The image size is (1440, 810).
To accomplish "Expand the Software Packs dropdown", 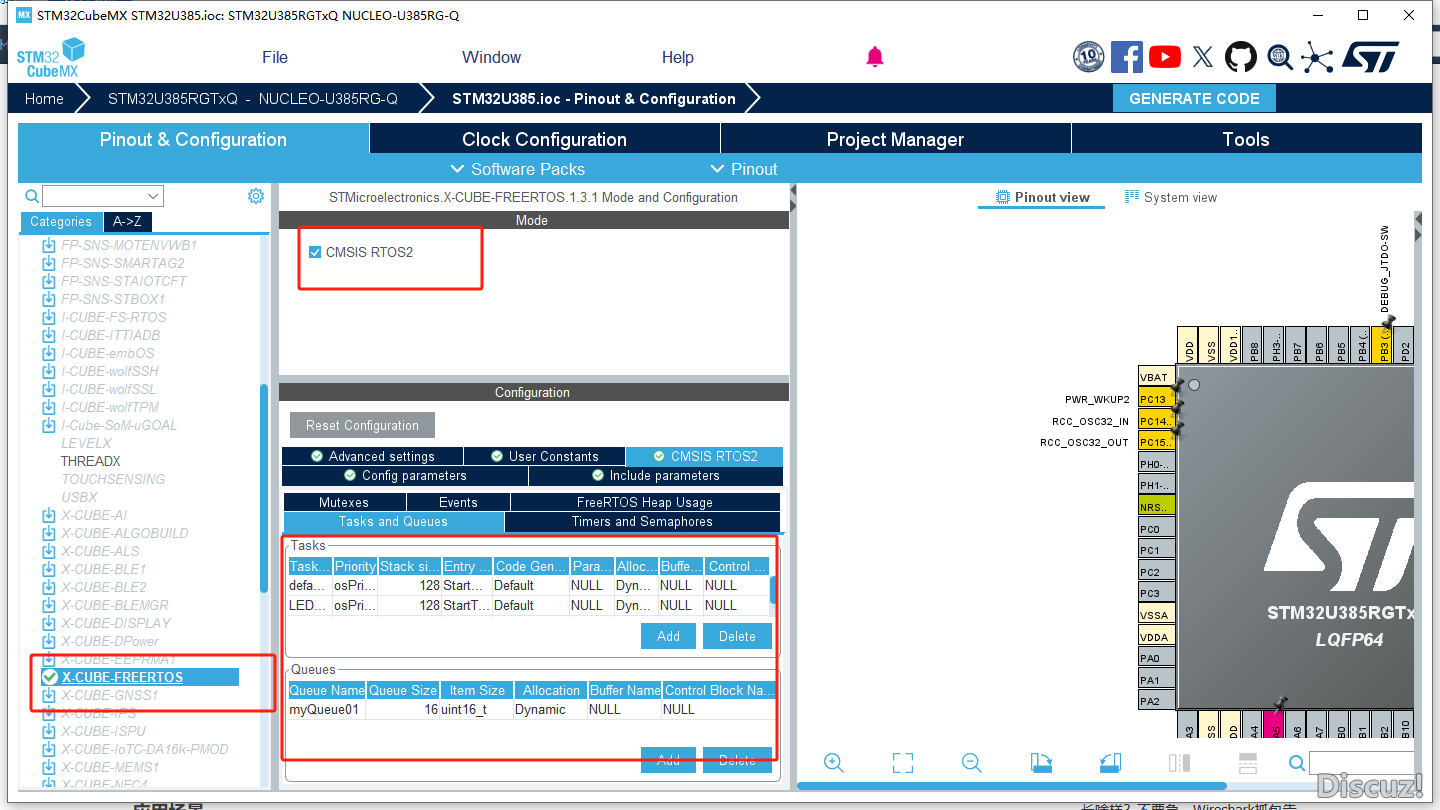I will click(518, 169).
